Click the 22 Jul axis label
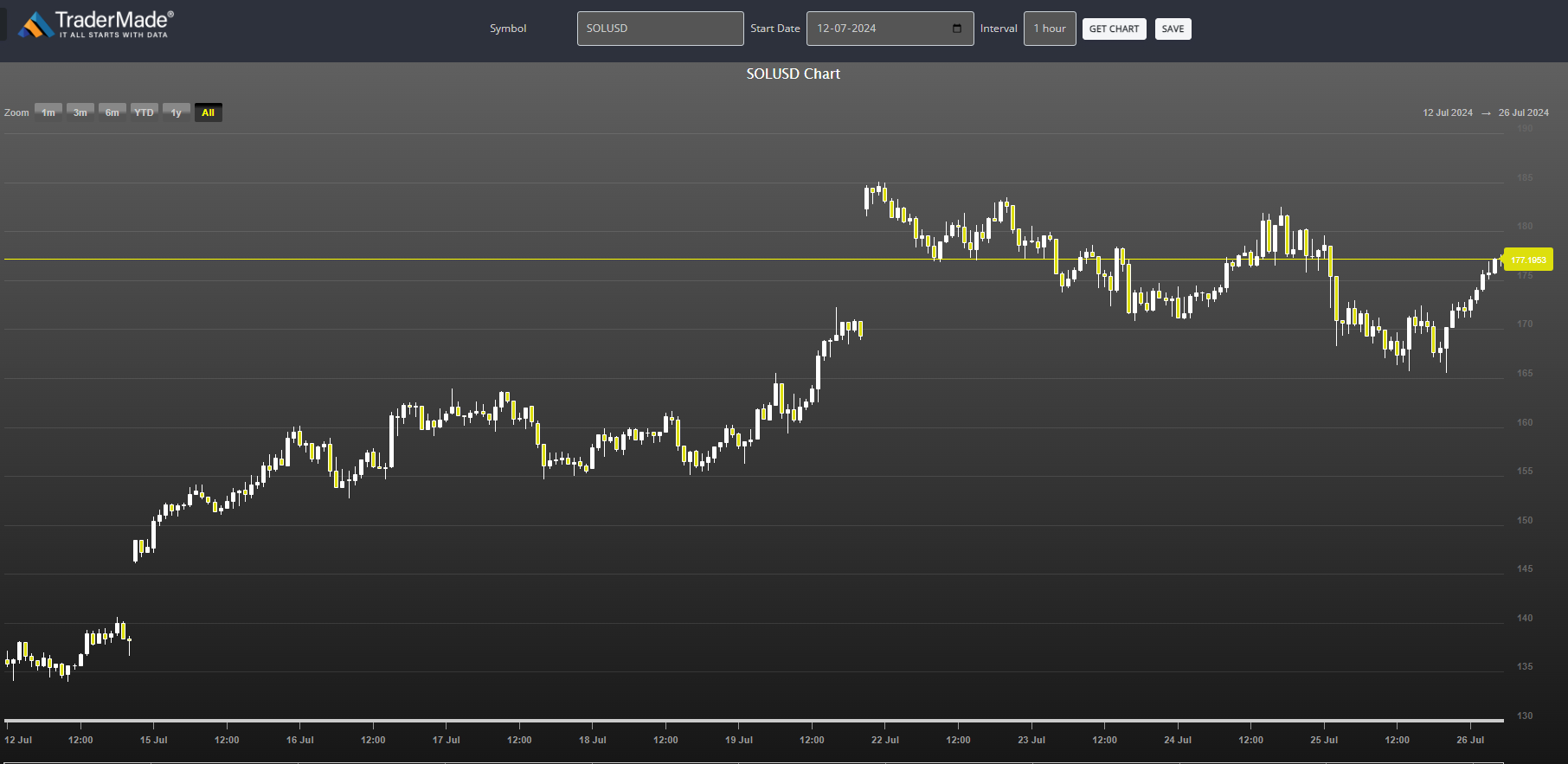Screen dimensions: 1568x764 (x=885, y=740)
